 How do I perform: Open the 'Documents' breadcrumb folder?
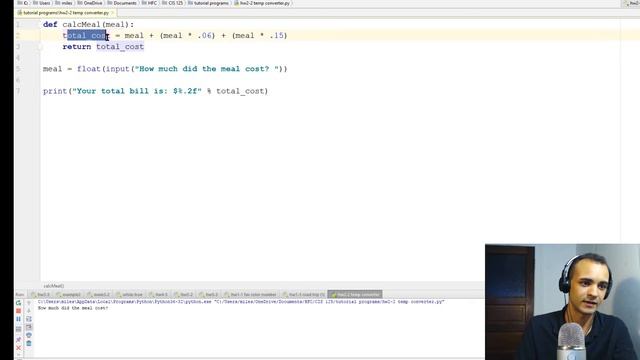tap(122, 3)
